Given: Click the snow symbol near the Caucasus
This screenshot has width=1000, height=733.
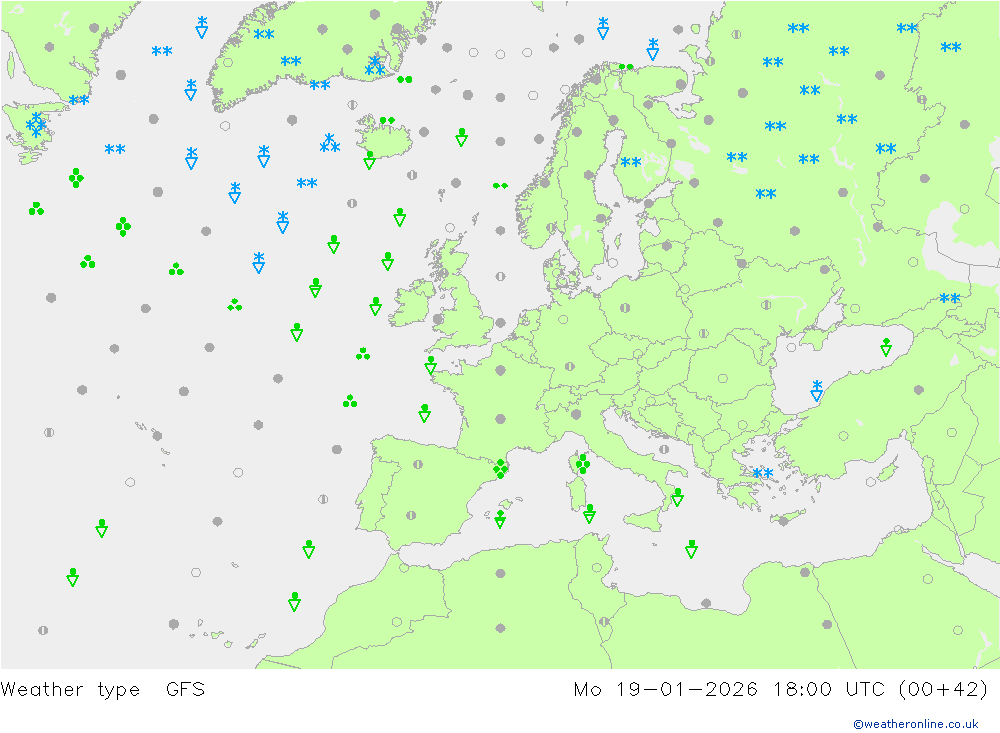Looking at the screenshot, I should pyautogui.click(x=950, y=298).
